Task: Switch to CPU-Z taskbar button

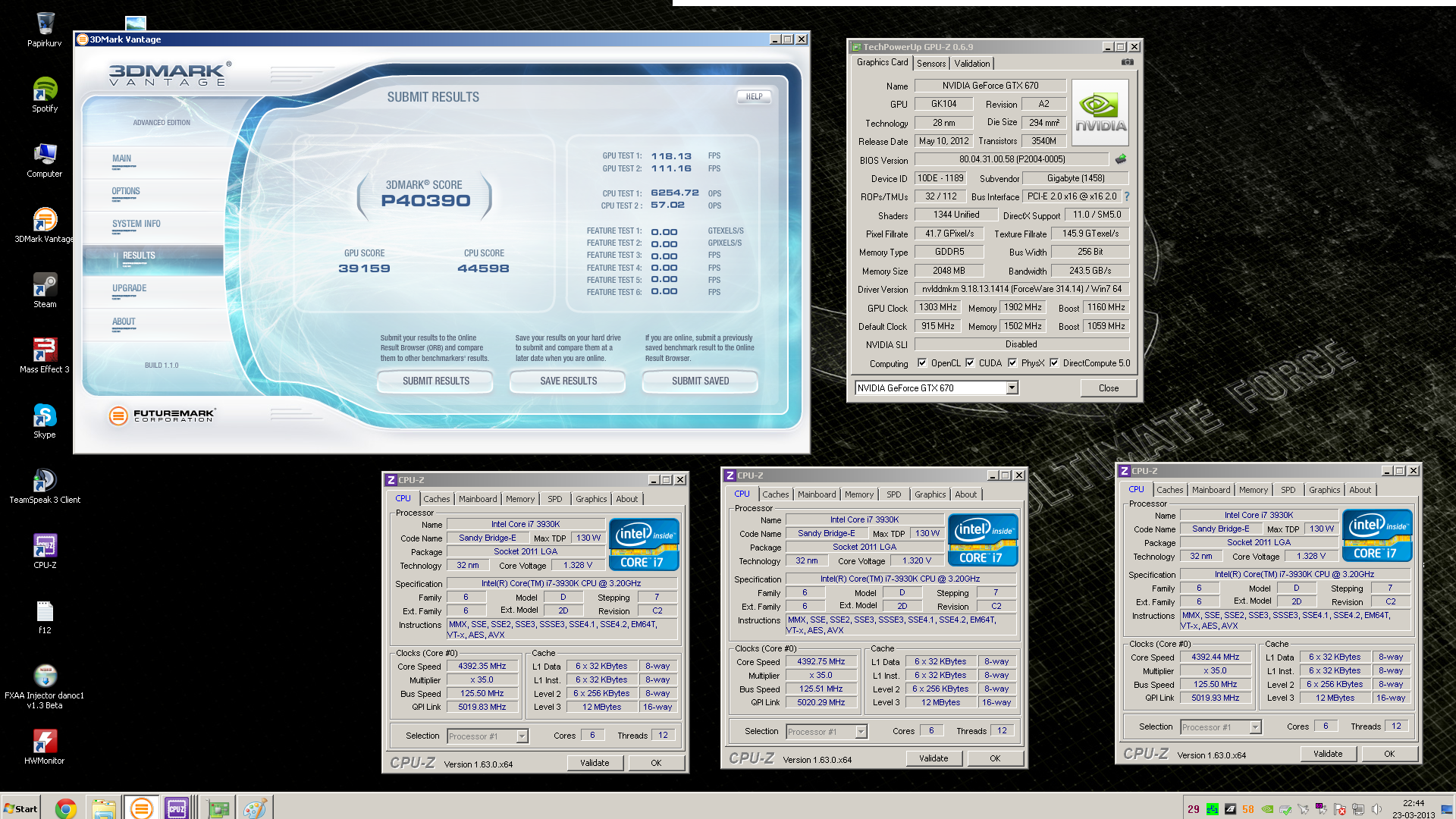Action: pos(177,808)
